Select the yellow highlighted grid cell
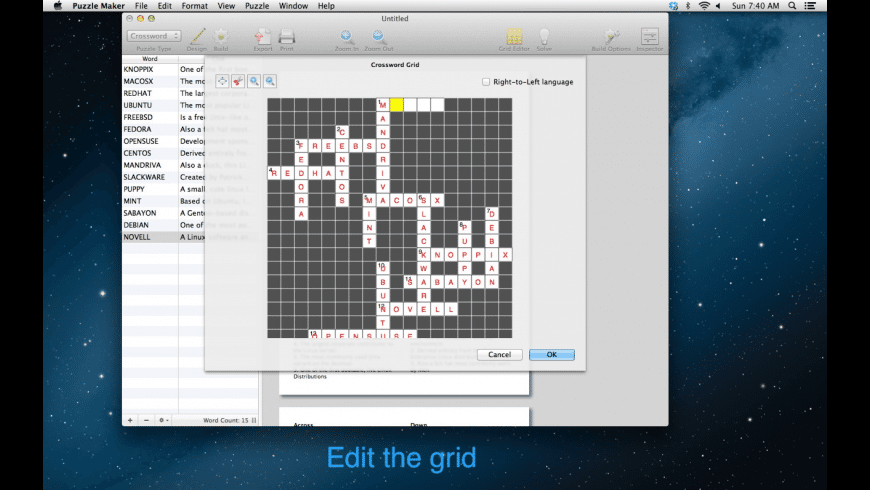 tap(396, 105)
